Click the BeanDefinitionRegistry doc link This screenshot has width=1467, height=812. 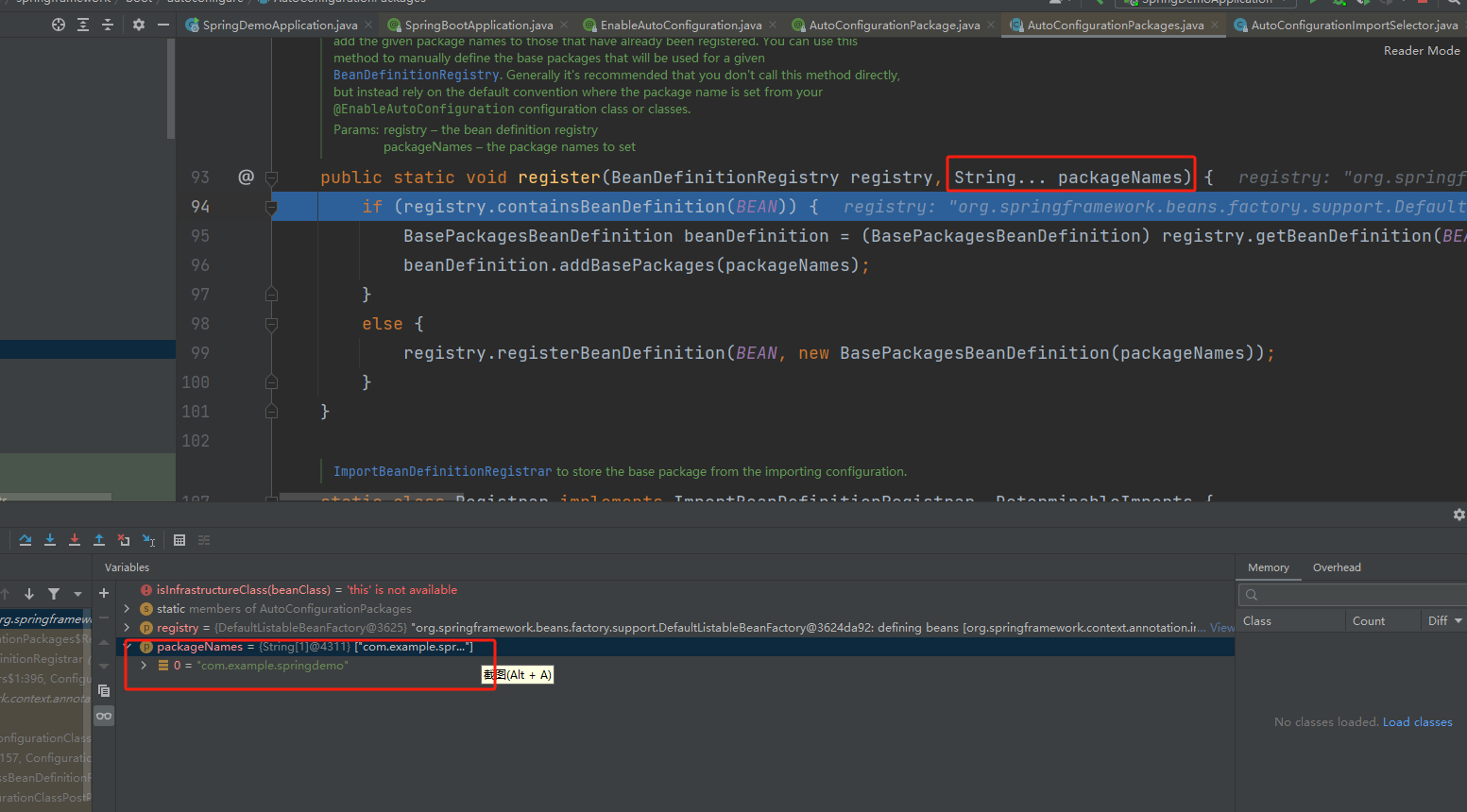[417, 75]
